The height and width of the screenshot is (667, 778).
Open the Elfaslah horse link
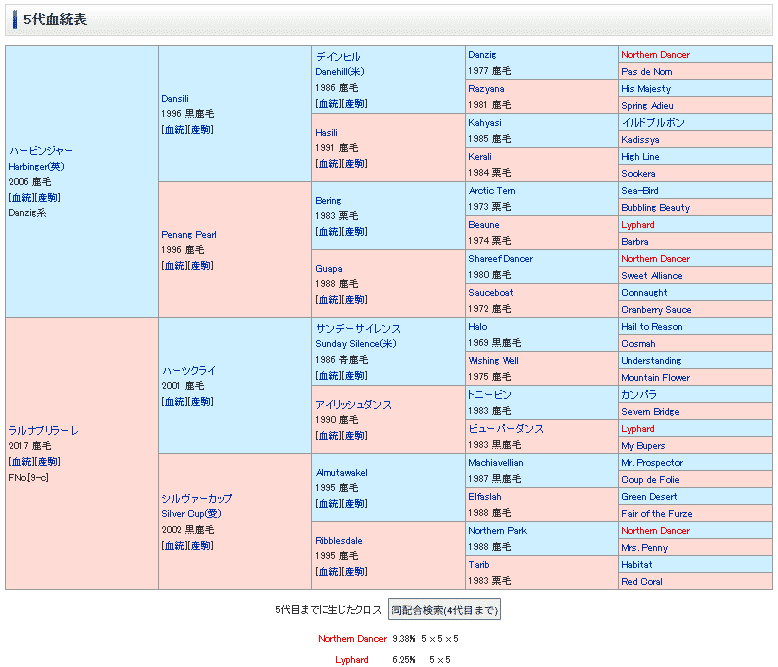(485, 497)
